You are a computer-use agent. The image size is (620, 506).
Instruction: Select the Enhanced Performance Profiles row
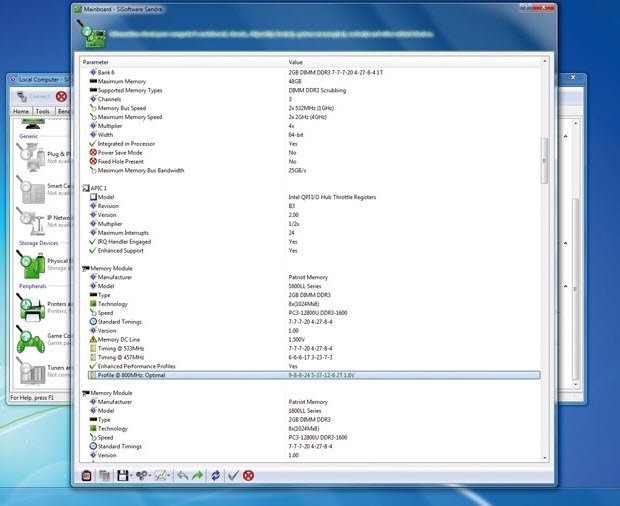(135, 367)
